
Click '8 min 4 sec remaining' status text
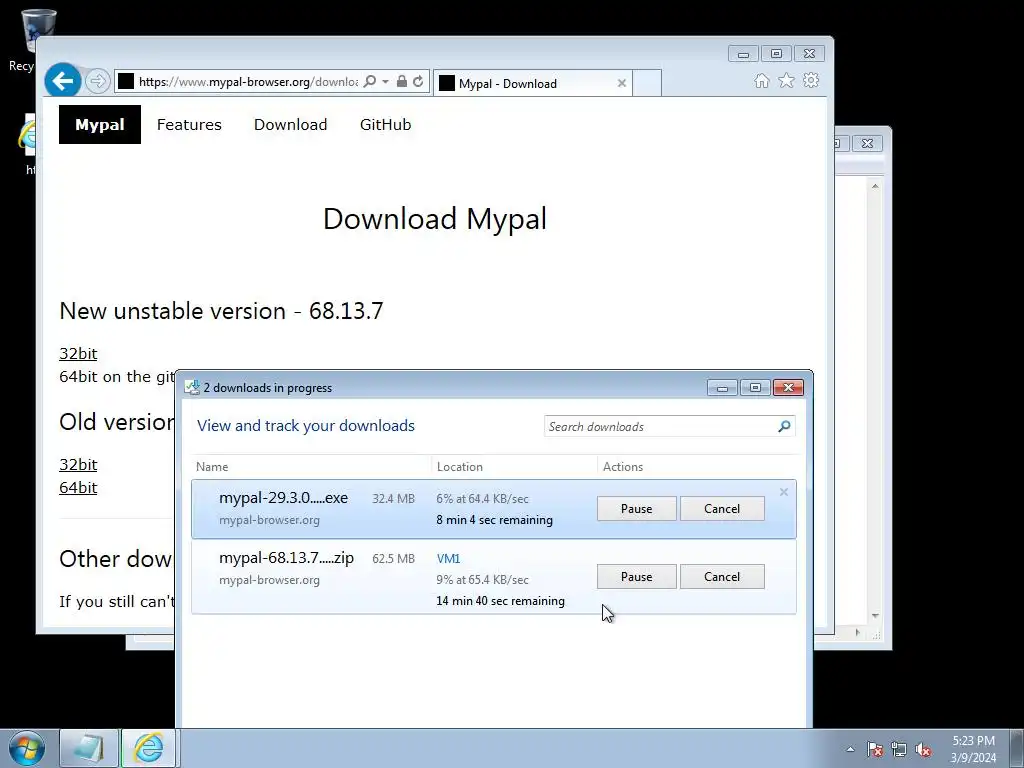[494, 520]
